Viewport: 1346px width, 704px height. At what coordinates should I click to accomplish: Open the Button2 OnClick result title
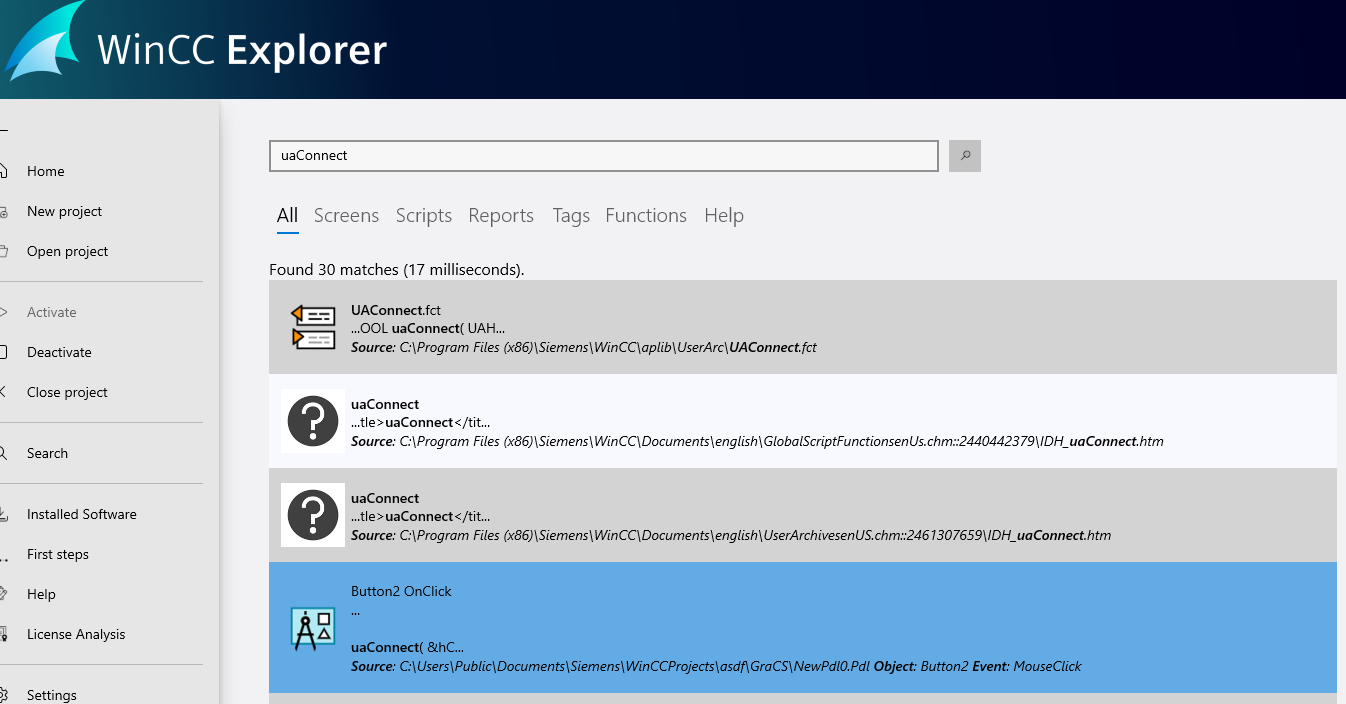pos(401,591)
